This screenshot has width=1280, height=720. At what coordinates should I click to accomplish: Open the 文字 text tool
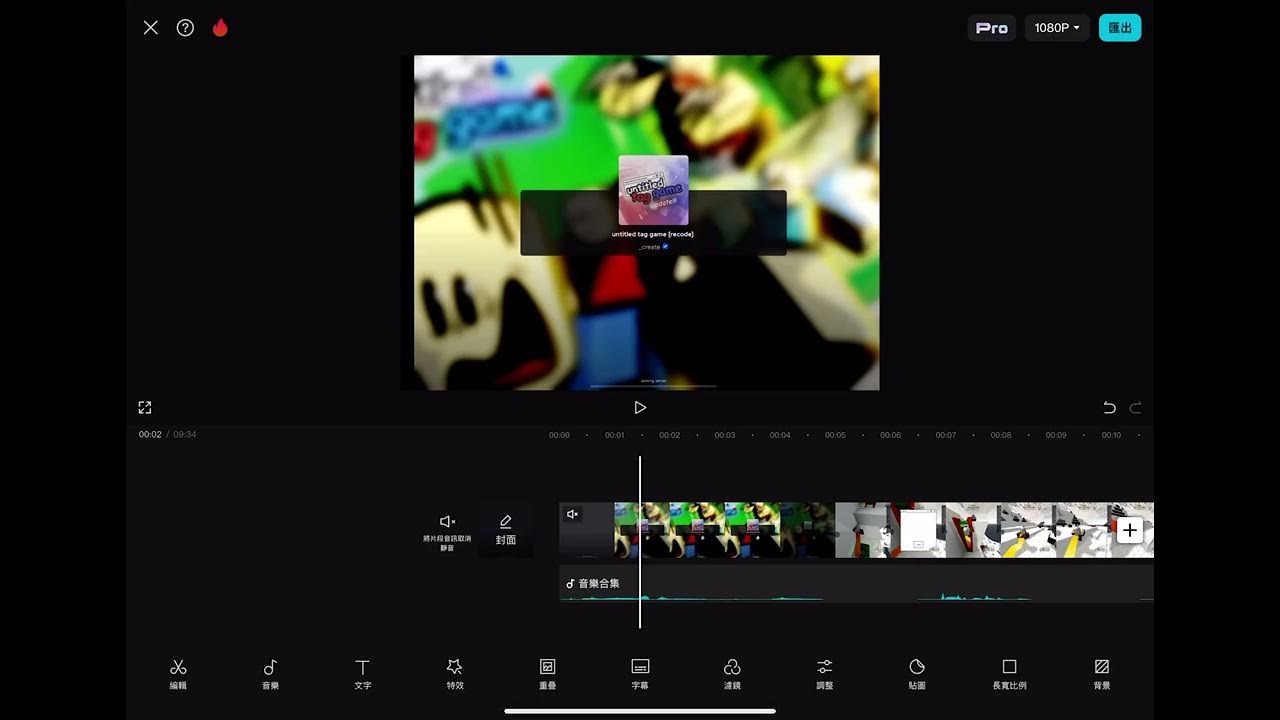point(362,674)
